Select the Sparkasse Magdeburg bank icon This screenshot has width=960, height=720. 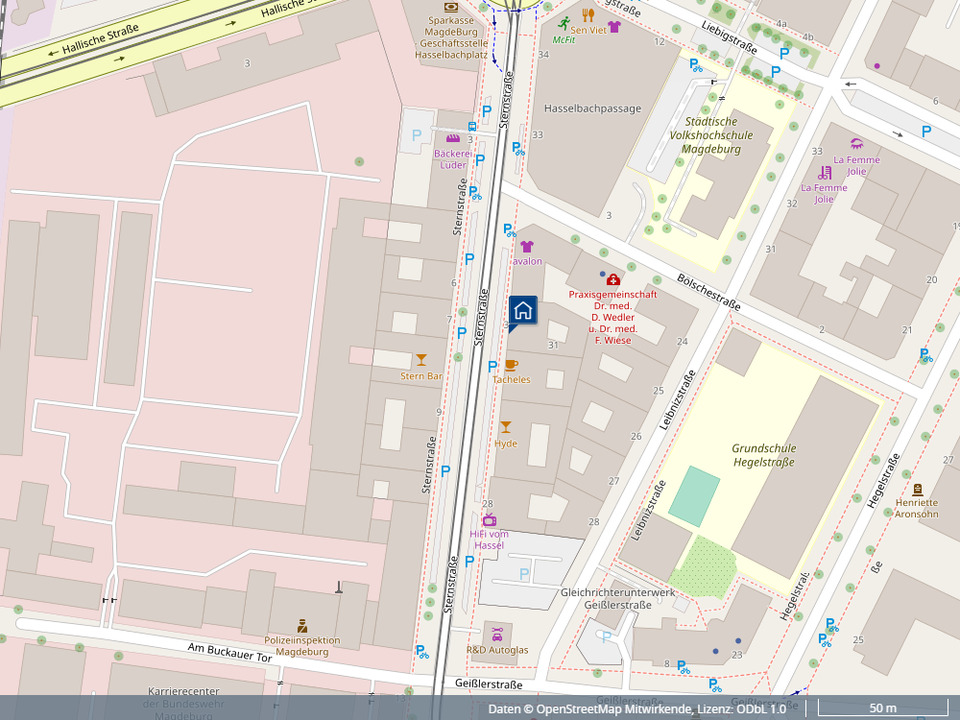click(x=451, y=7)
